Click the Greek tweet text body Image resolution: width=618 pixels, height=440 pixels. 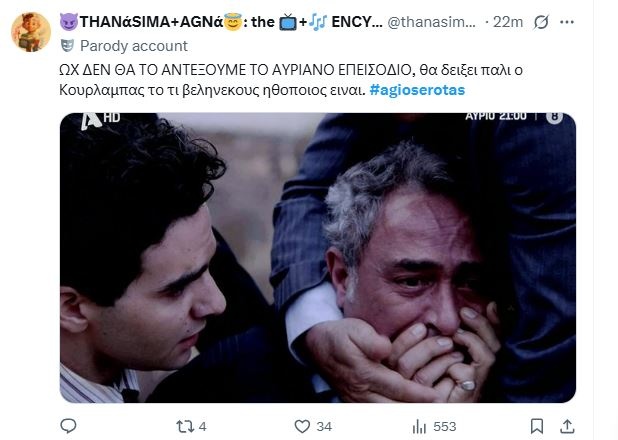tap(291, 80)
